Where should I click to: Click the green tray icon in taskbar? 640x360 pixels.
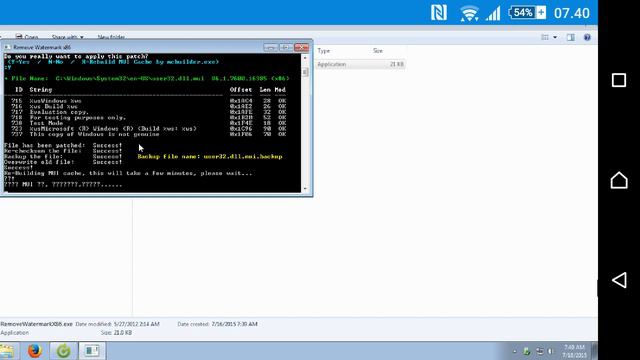(x=527, y=351)
